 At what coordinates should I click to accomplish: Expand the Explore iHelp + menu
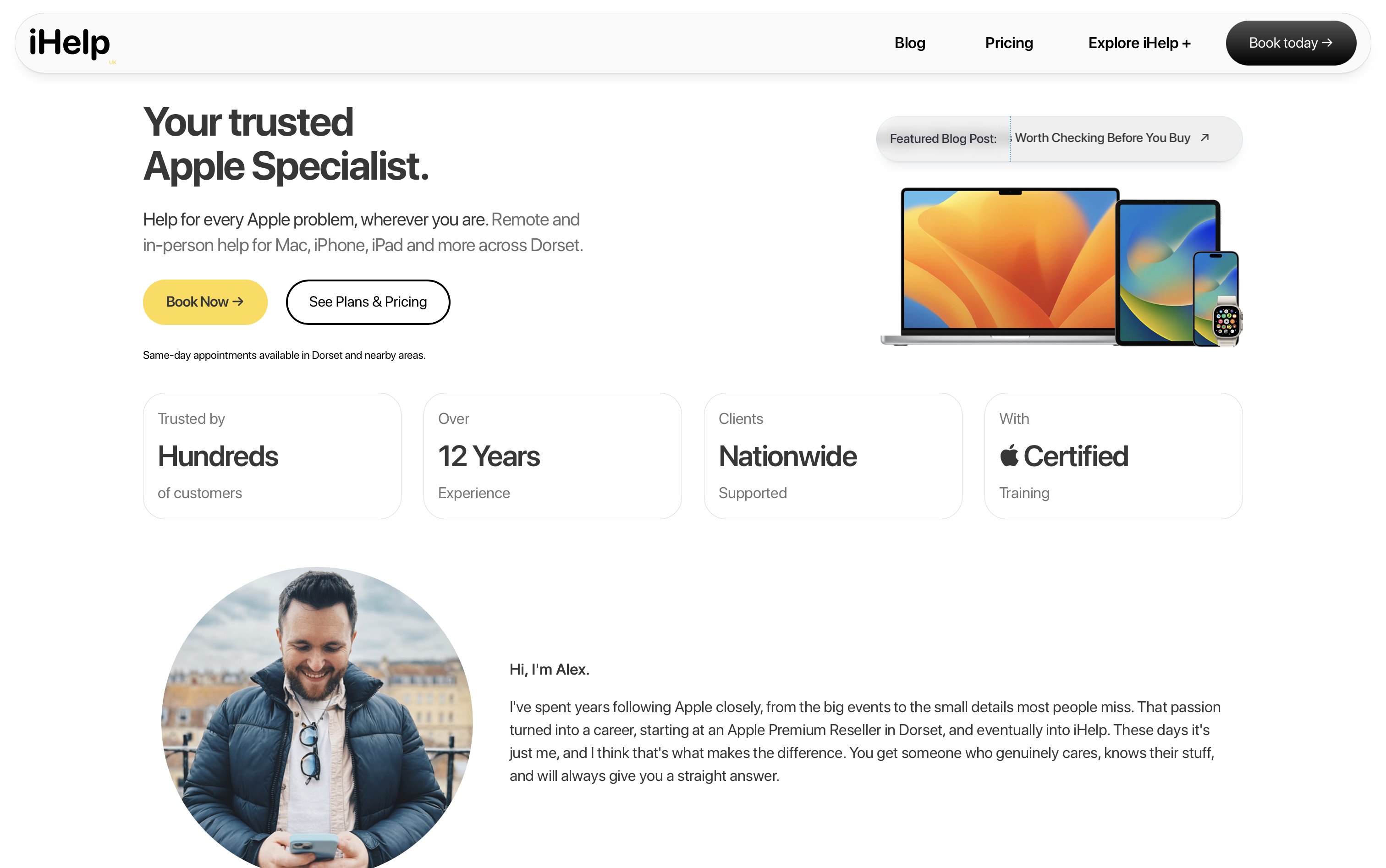(1139, 43)
